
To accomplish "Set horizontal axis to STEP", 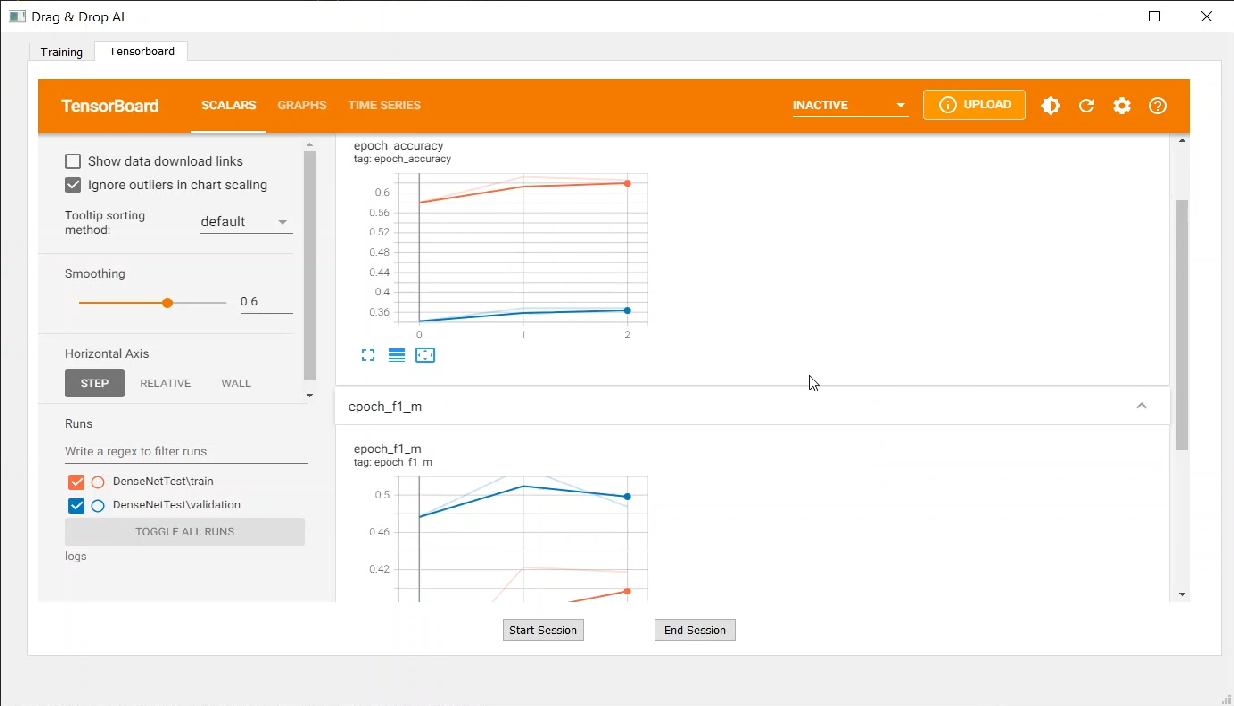I will [95, 383].
